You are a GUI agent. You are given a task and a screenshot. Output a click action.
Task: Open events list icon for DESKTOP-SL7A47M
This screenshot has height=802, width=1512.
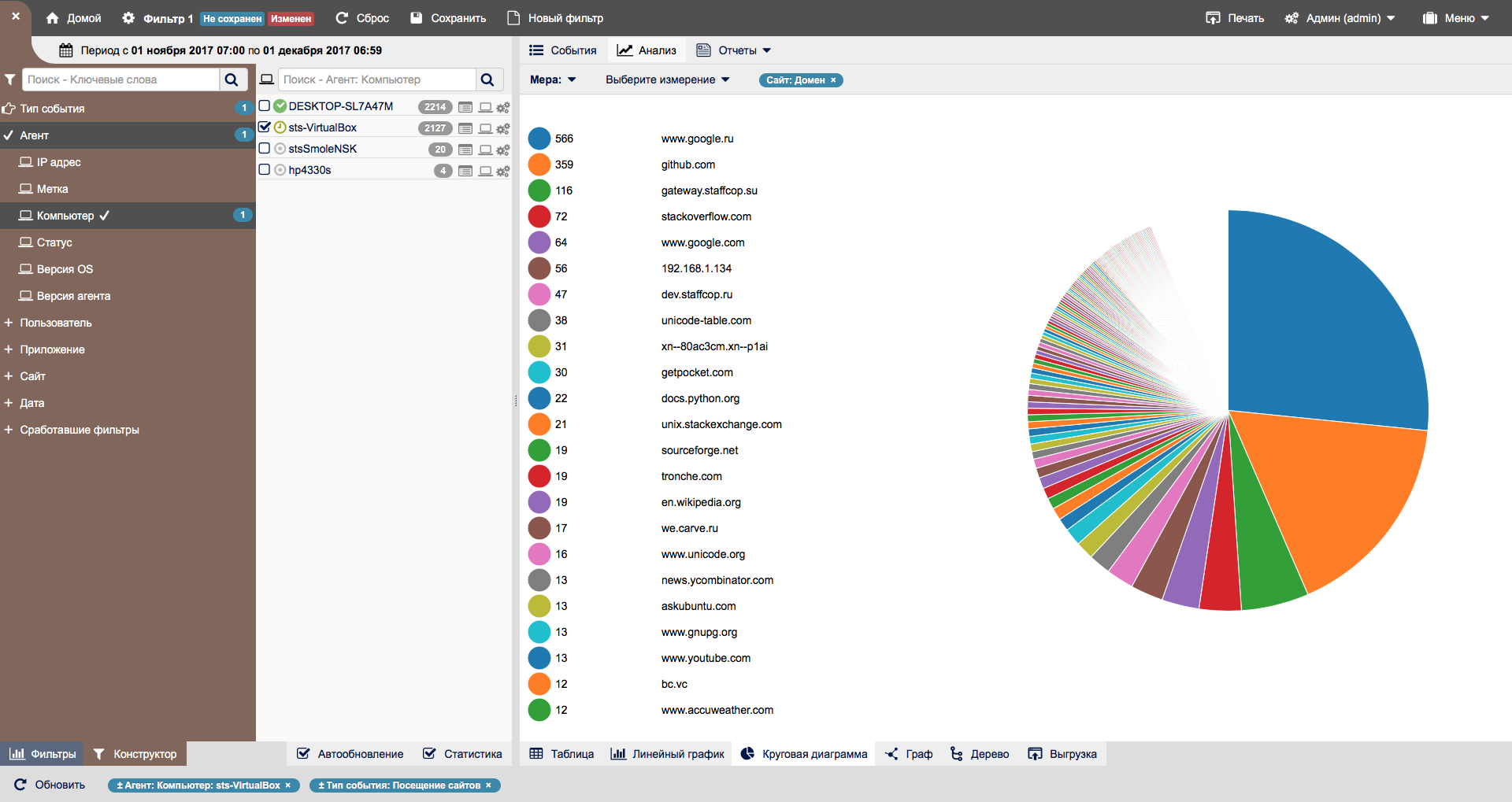tap(465, 107)
